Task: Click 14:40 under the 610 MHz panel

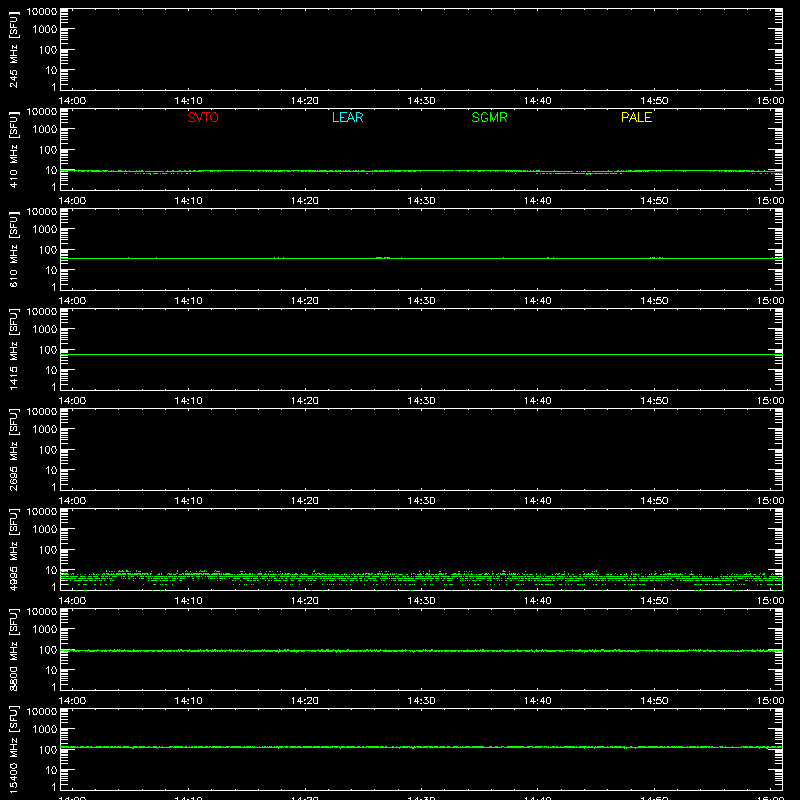Action: [x=538, y=301]
